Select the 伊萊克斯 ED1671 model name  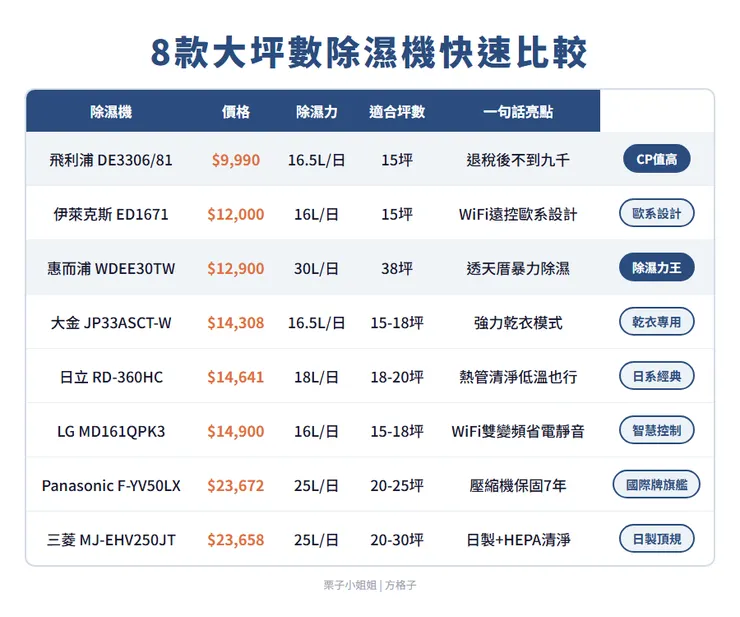coord(111,214)
